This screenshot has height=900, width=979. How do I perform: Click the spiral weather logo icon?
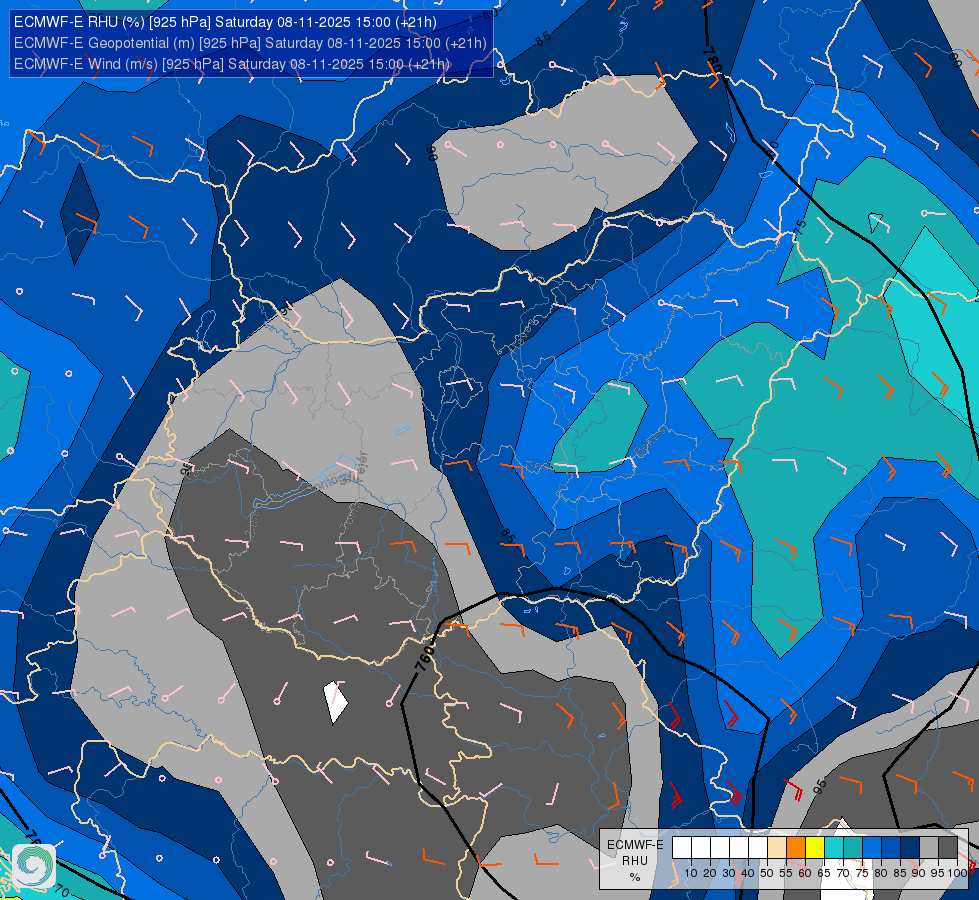point(34,866)
